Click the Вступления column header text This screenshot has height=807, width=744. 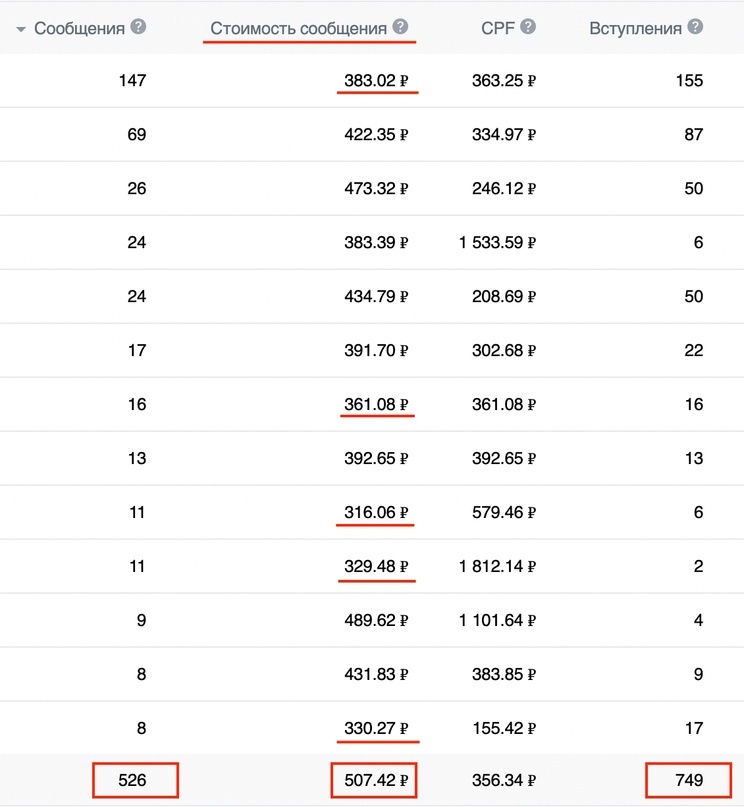pyautogui.click(x=635, y=28)
